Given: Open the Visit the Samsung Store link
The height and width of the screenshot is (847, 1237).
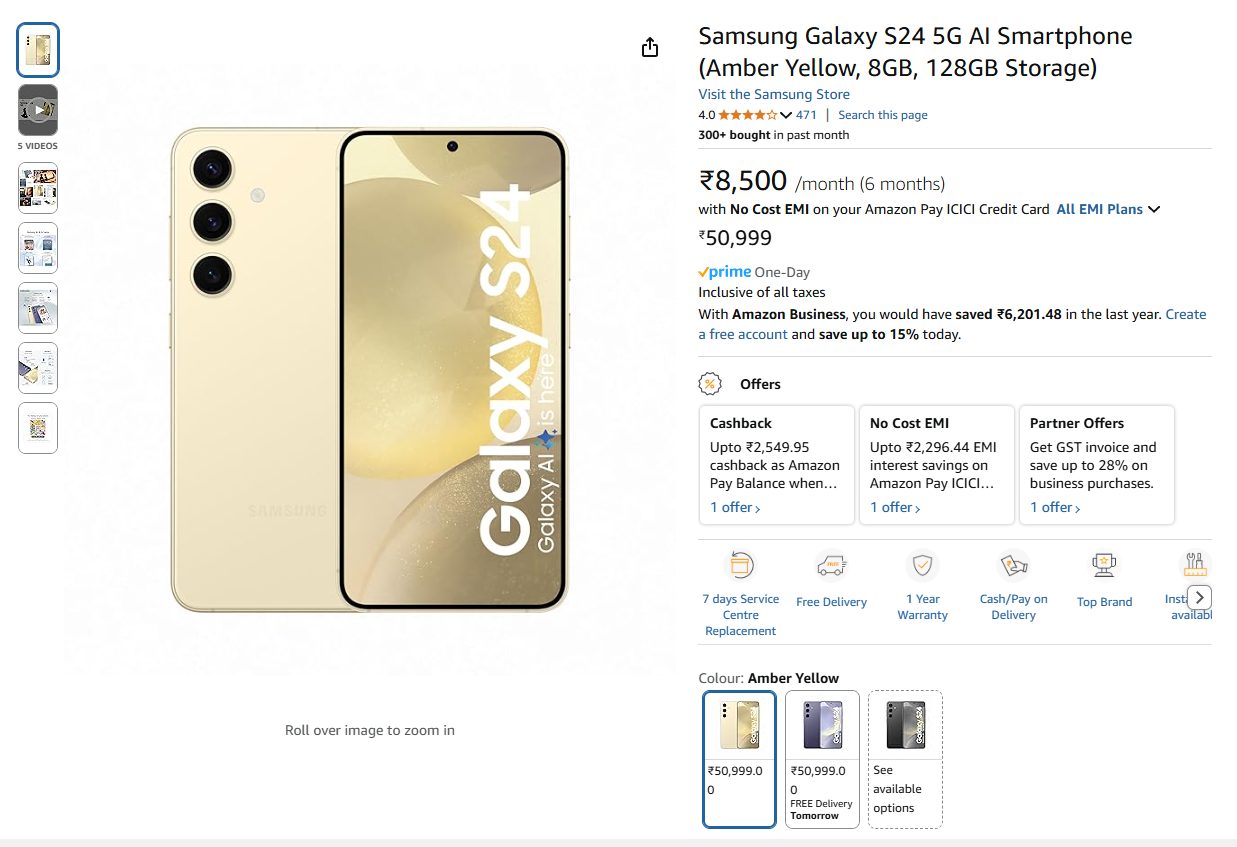Looking at the screenshot, I should pos(774,93).
